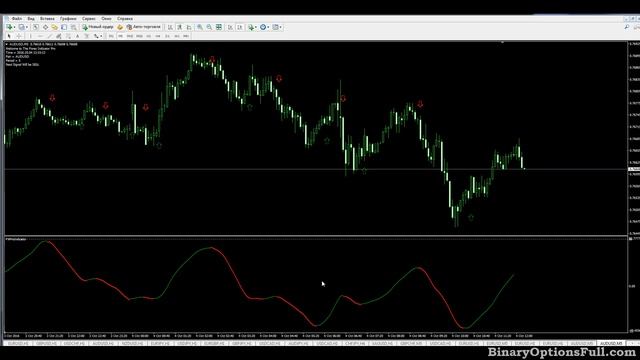Click the current price label on price scale

(634, 169)
